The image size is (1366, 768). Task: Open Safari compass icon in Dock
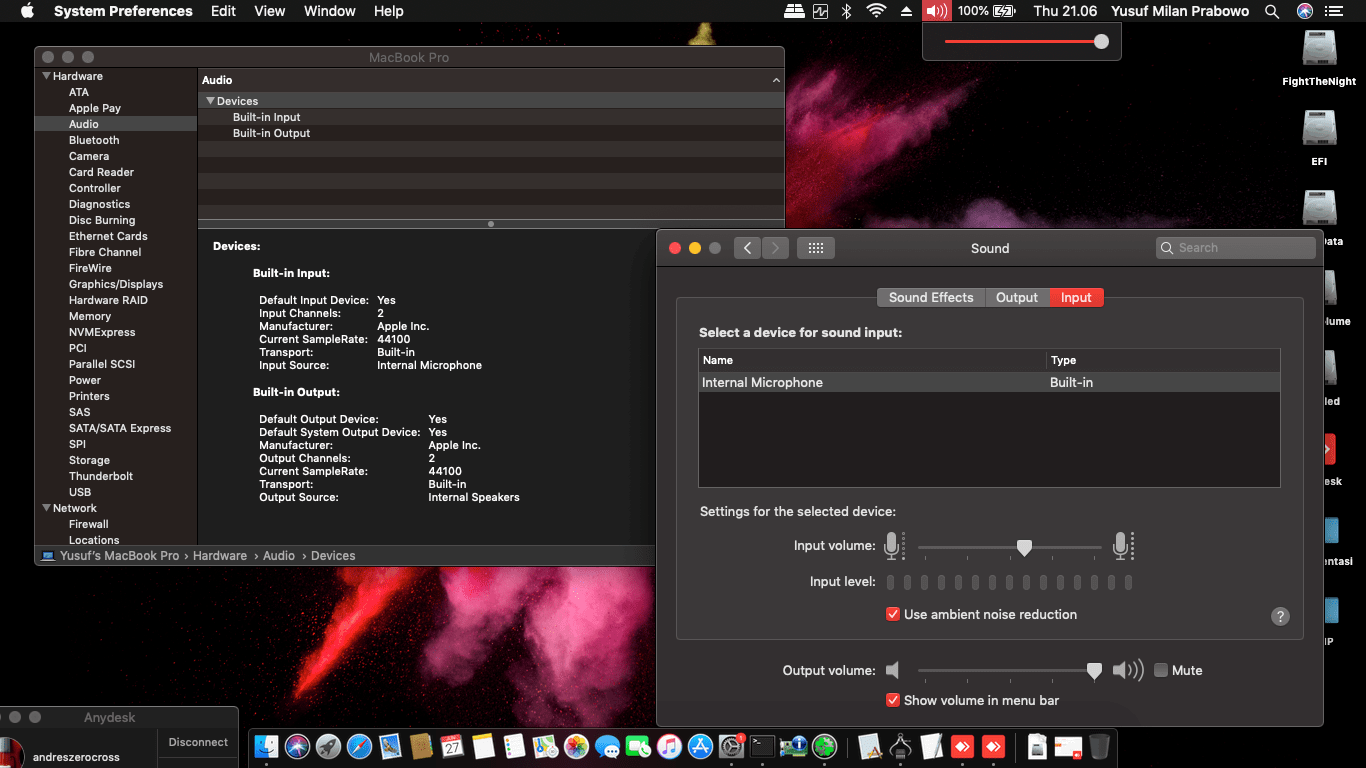pos(359,746)
